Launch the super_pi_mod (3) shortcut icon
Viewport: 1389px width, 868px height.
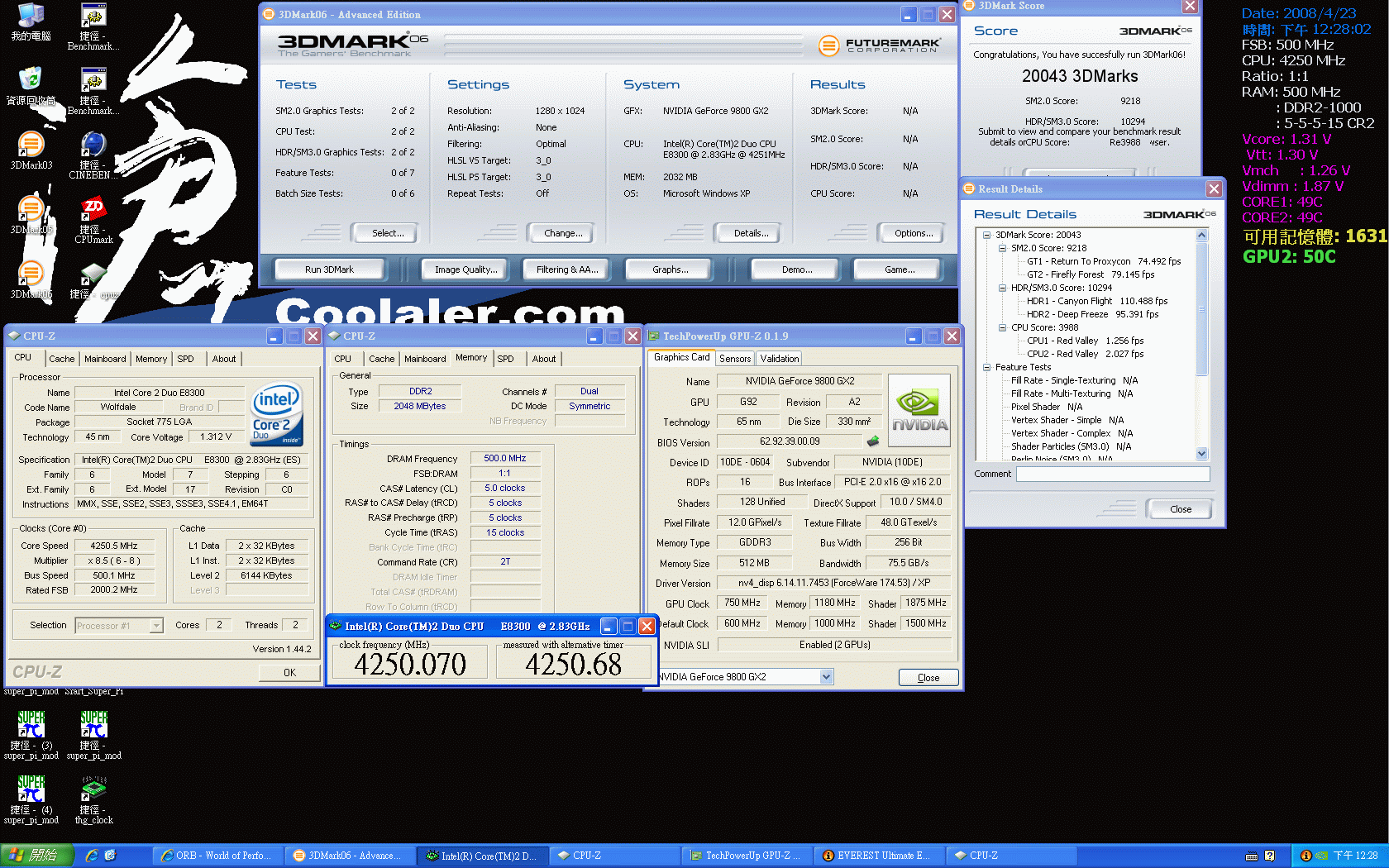(31, 735)
